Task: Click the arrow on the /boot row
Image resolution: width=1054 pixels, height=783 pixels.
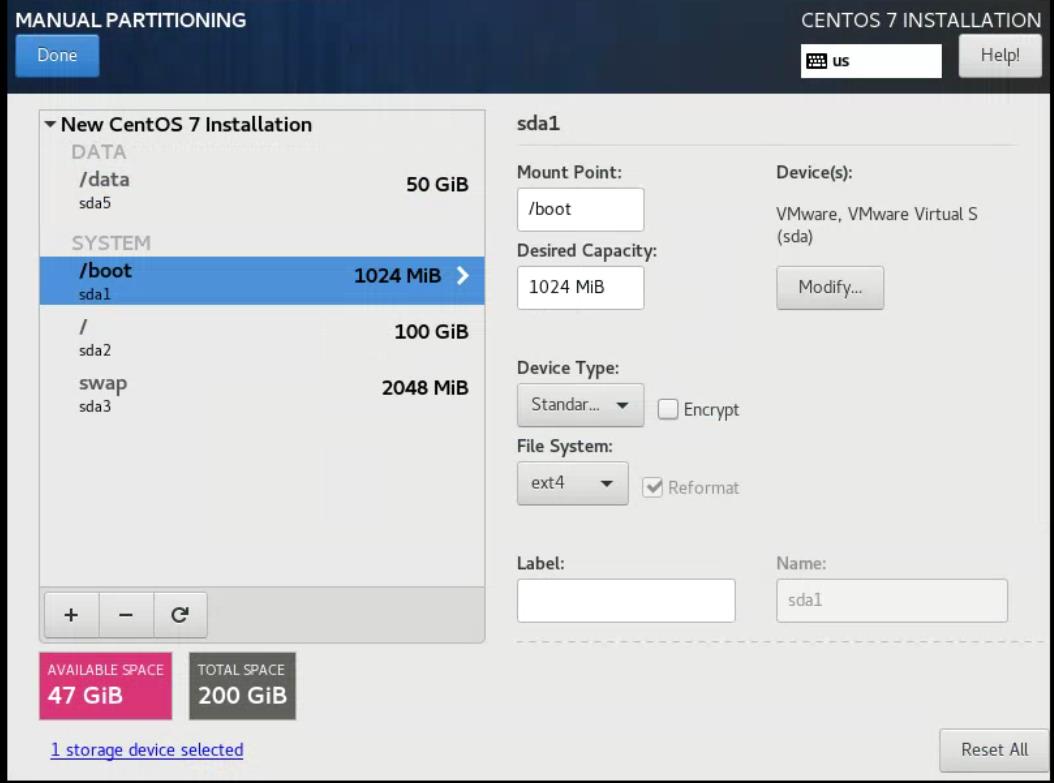Action: (x=462, y=276)
